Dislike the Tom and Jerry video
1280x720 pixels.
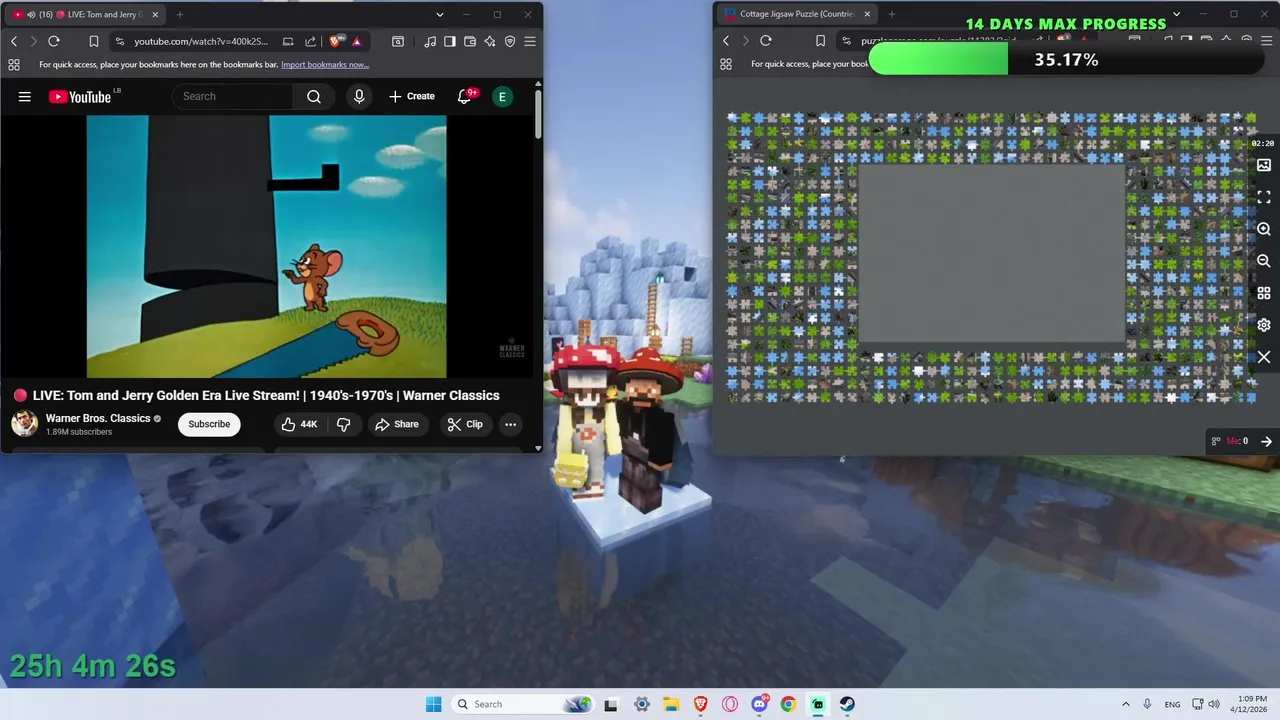[x=343, y=424]
